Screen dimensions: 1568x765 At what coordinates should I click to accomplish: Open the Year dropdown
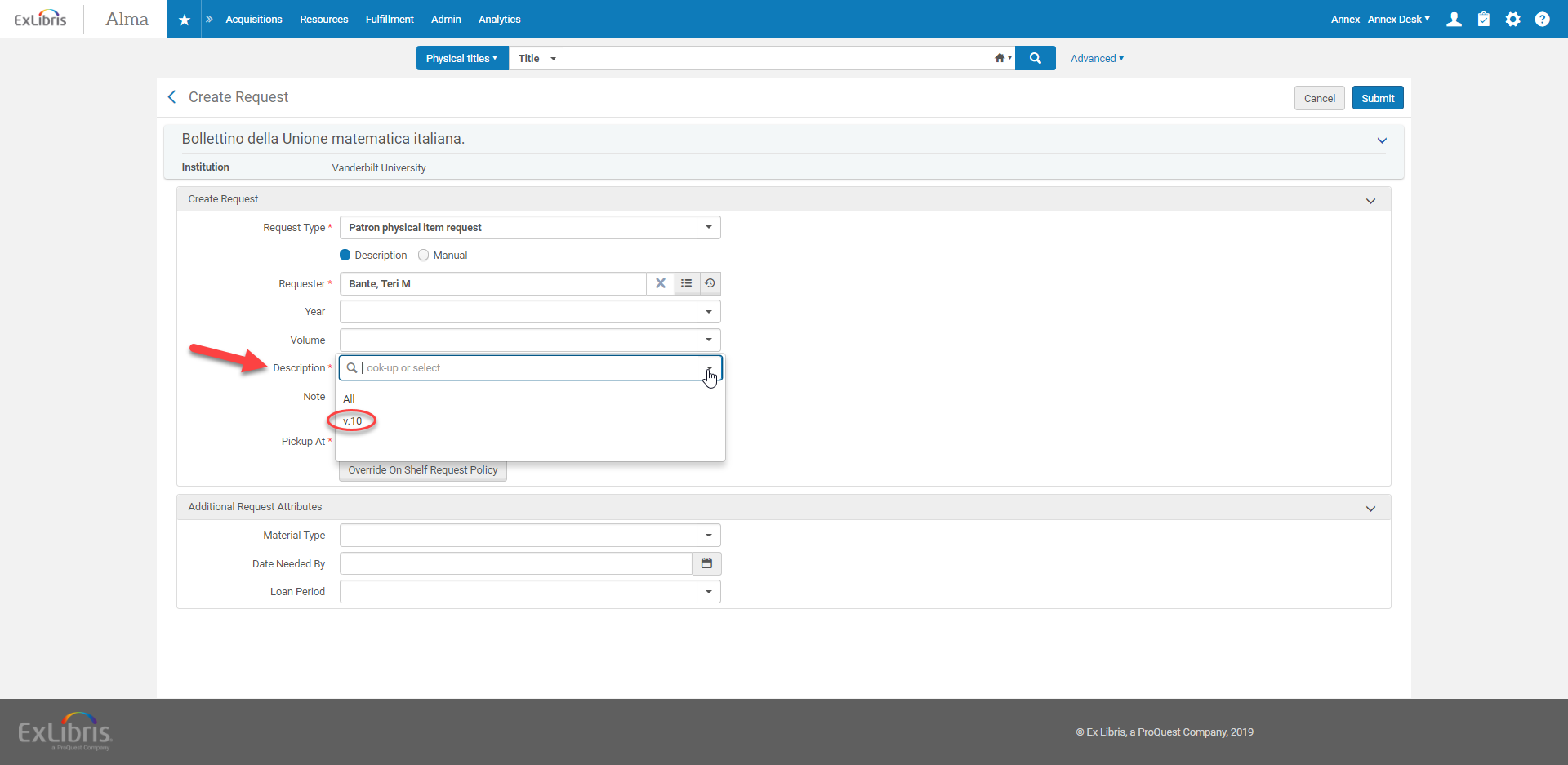pyautogui.click(x=530, y=311)
